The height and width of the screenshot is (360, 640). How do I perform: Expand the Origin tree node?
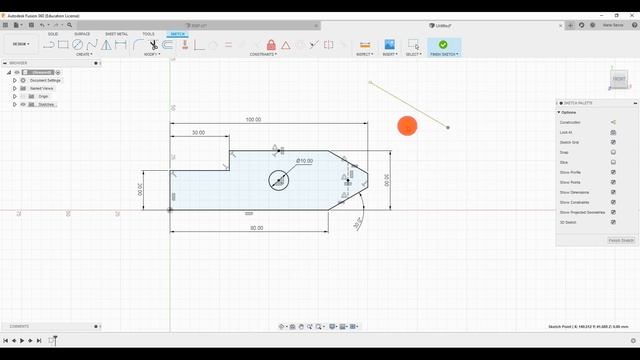click(15, 96)
